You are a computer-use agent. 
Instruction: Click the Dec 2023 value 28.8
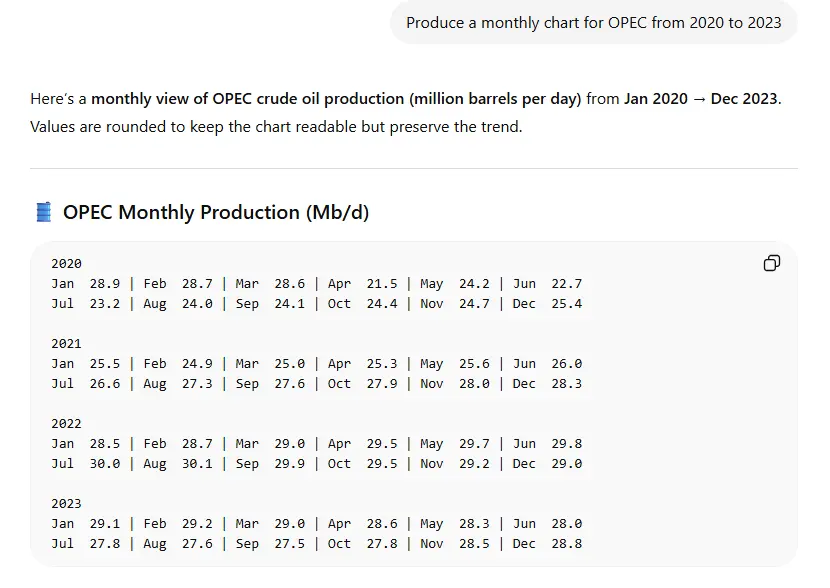coord(566,544)
